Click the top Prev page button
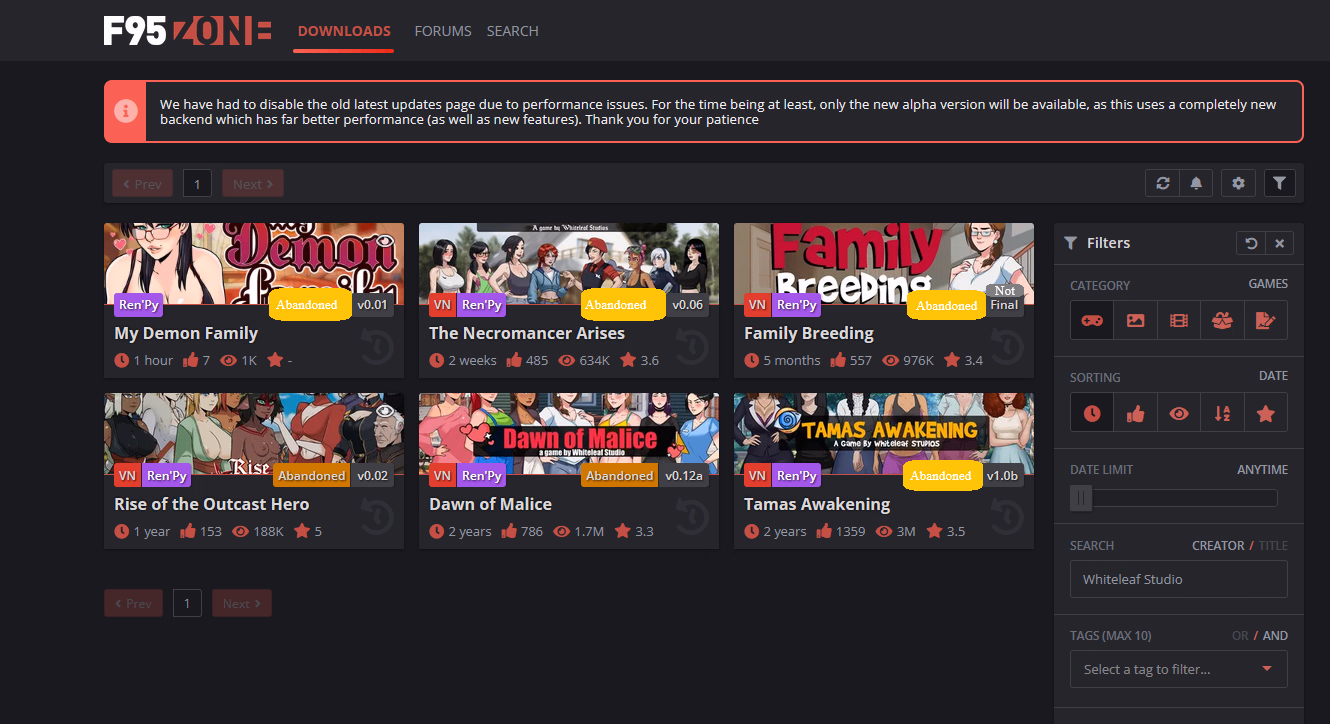Screen dimensions: 1330x724 [x=142, y=184]
